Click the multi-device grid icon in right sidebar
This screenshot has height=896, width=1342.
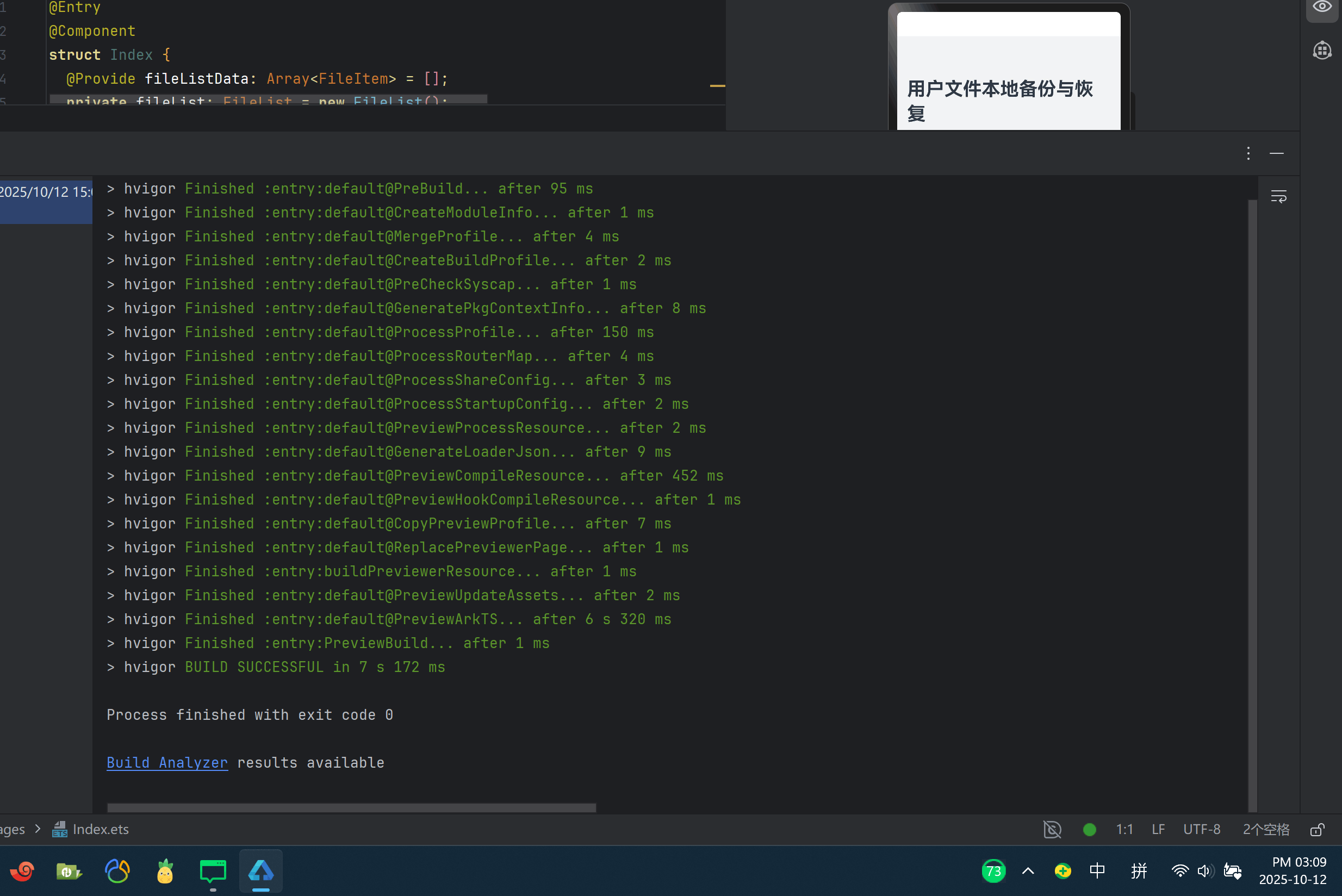pyautogui.click(x=1322, y=50)
